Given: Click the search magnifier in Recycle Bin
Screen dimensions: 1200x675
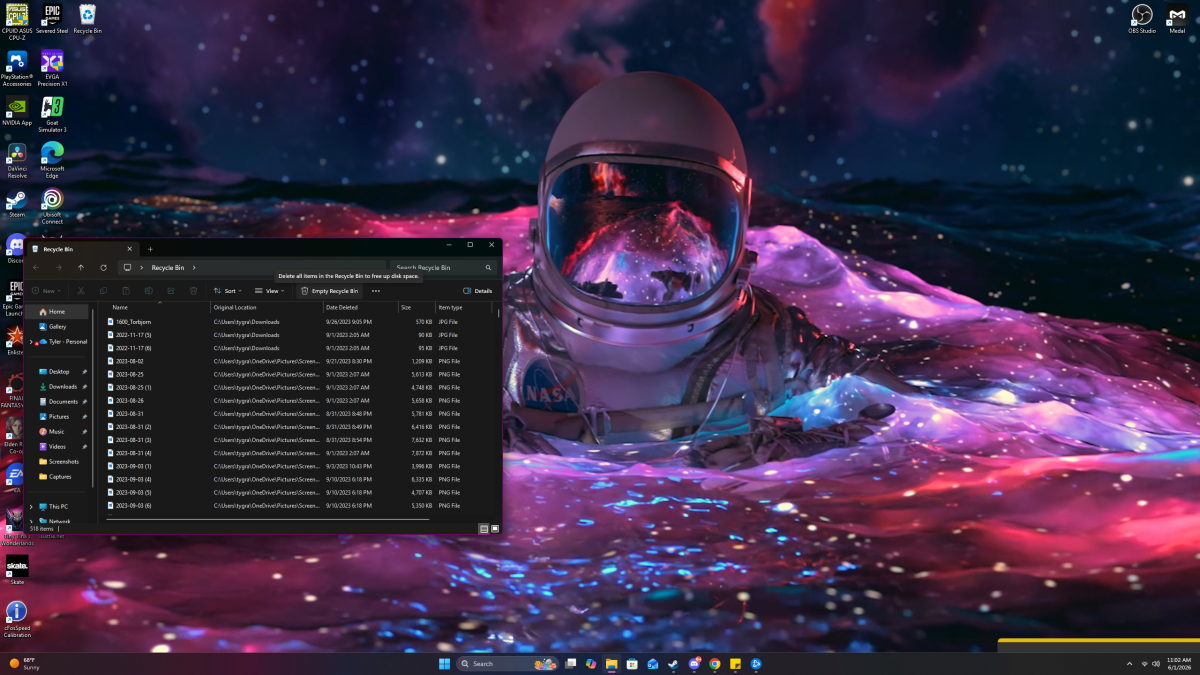Looking at the screenshot, I should [488, 268].
